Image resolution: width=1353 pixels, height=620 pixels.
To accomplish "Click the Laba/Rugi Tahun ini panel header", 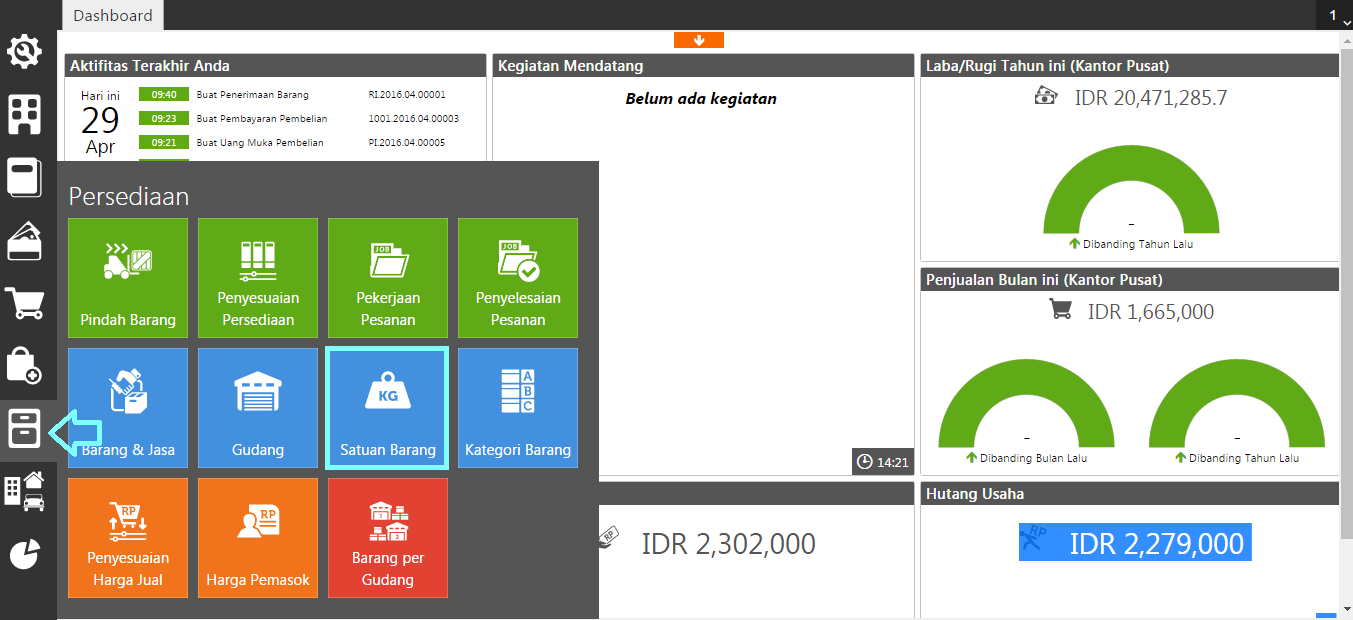I will [x=1130, y=66].
